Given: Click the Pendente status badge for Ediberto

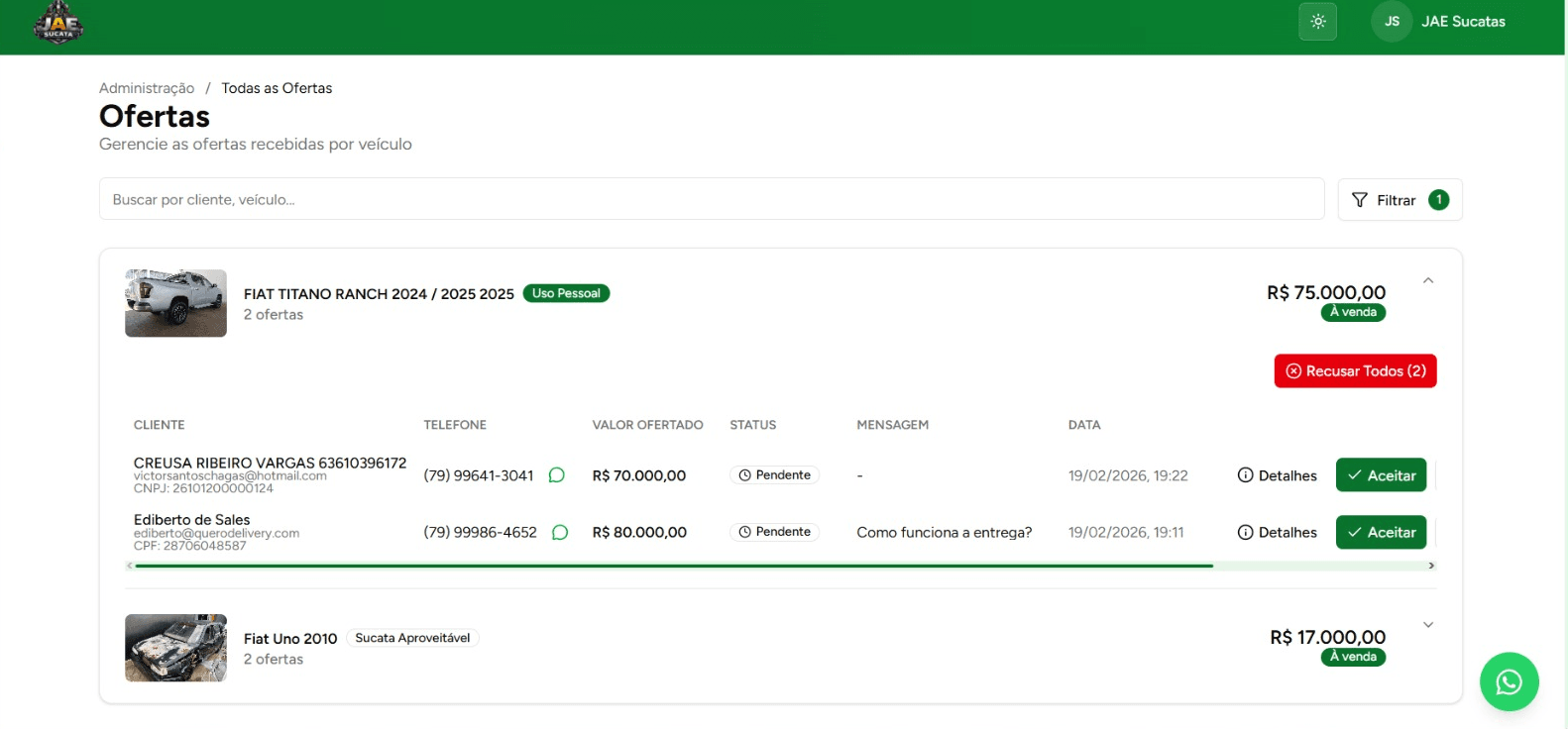Looking at the screenshot, I should click(774, 532).
